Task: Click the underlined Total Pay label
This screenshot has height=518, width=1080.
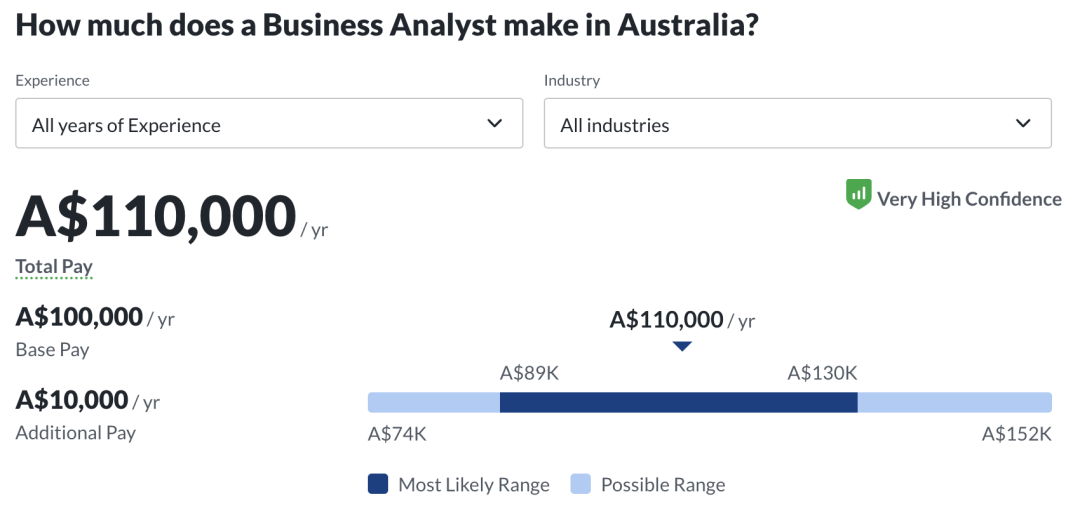Action: point(54,267)
